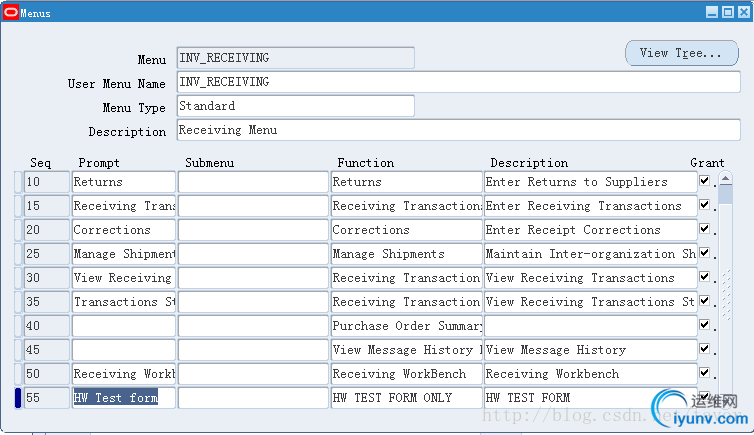Maximize the Menus window

coord(727,13)
